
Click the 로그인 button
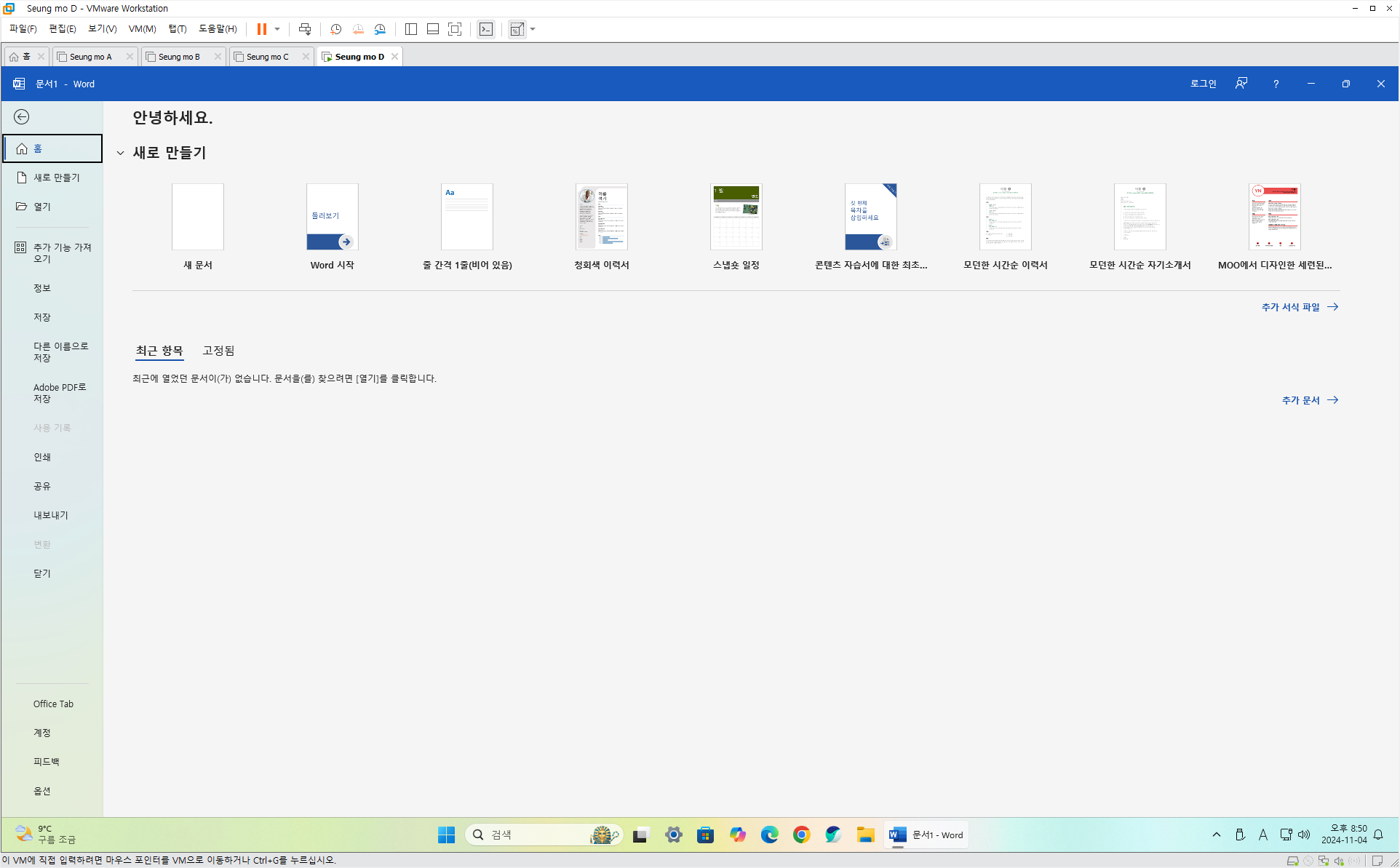pos(1203,84)
